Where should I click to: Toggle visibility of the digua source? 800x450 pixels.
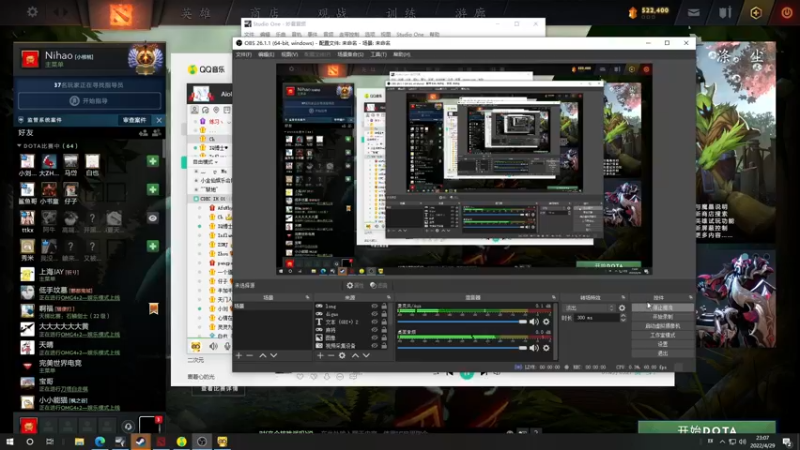coord(375,314)
